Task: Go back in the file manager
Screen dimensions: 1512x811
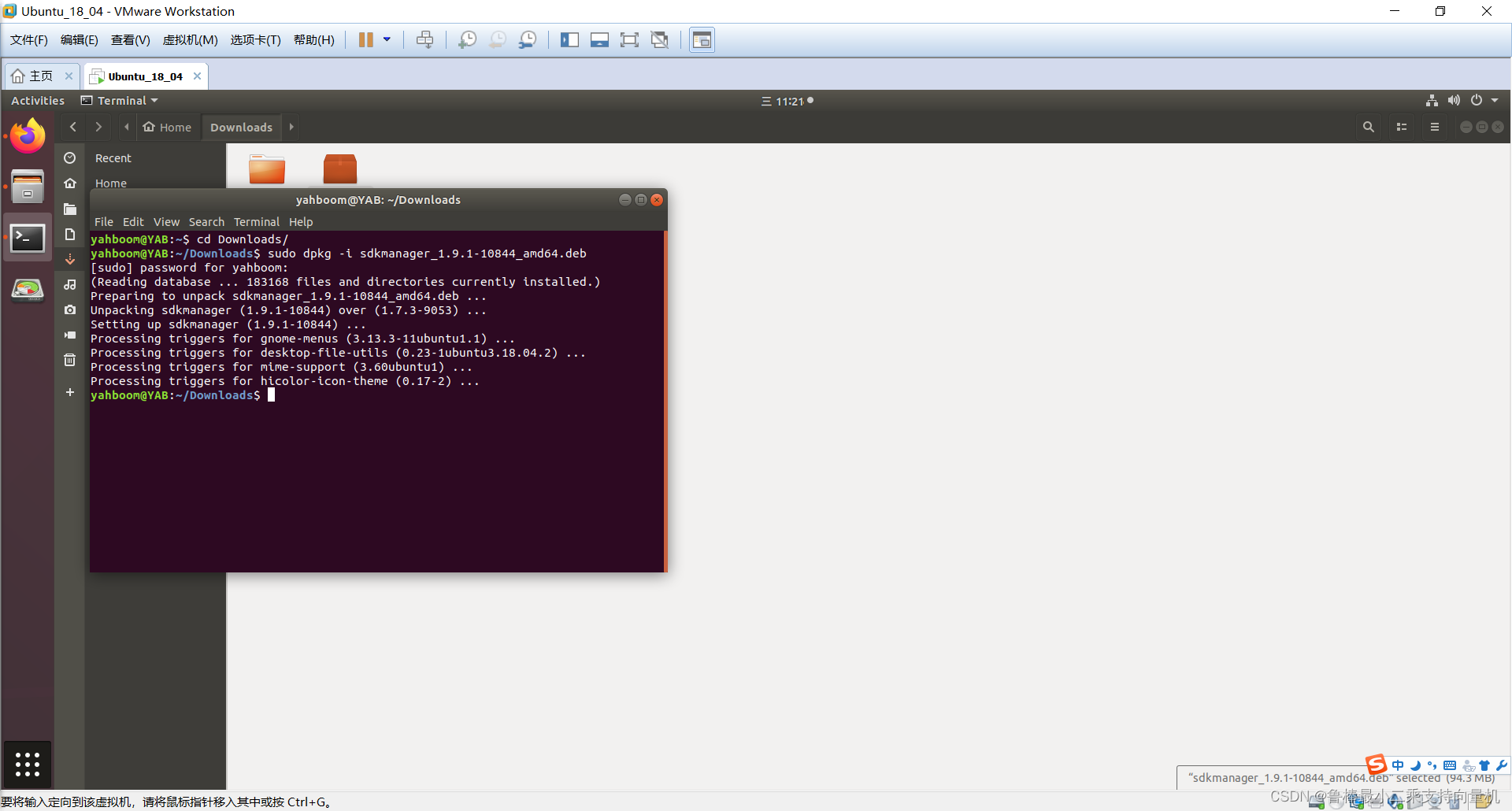Action: (x=73, y=127)
